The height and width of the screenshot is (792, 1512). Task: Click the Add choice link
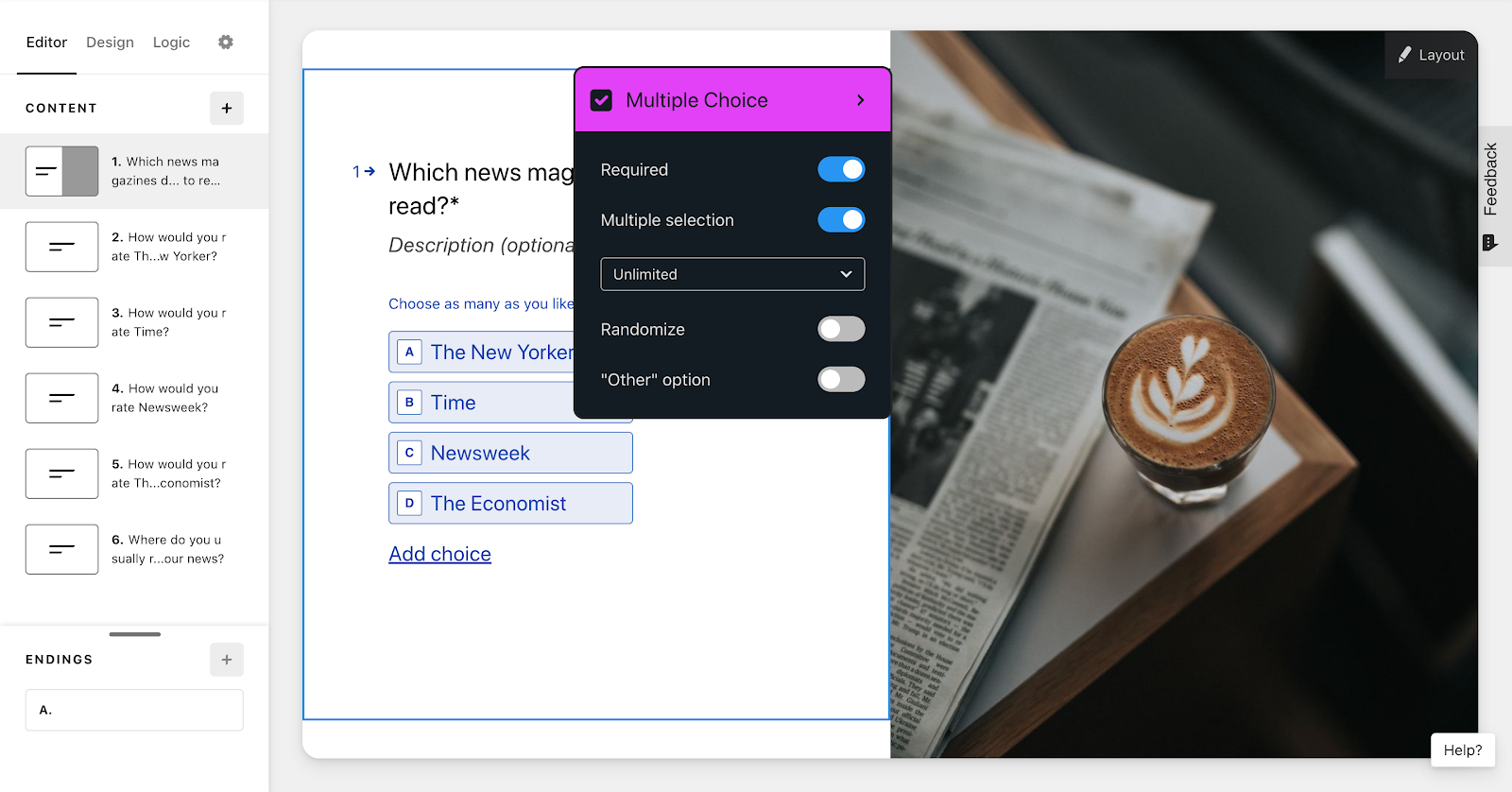[x=439, y=554]
